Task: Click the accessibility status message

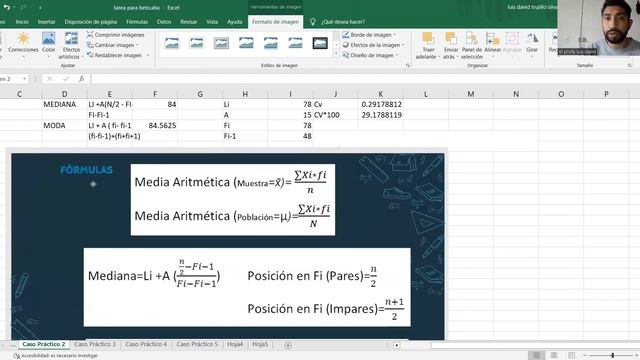Action: coord(57,356)
